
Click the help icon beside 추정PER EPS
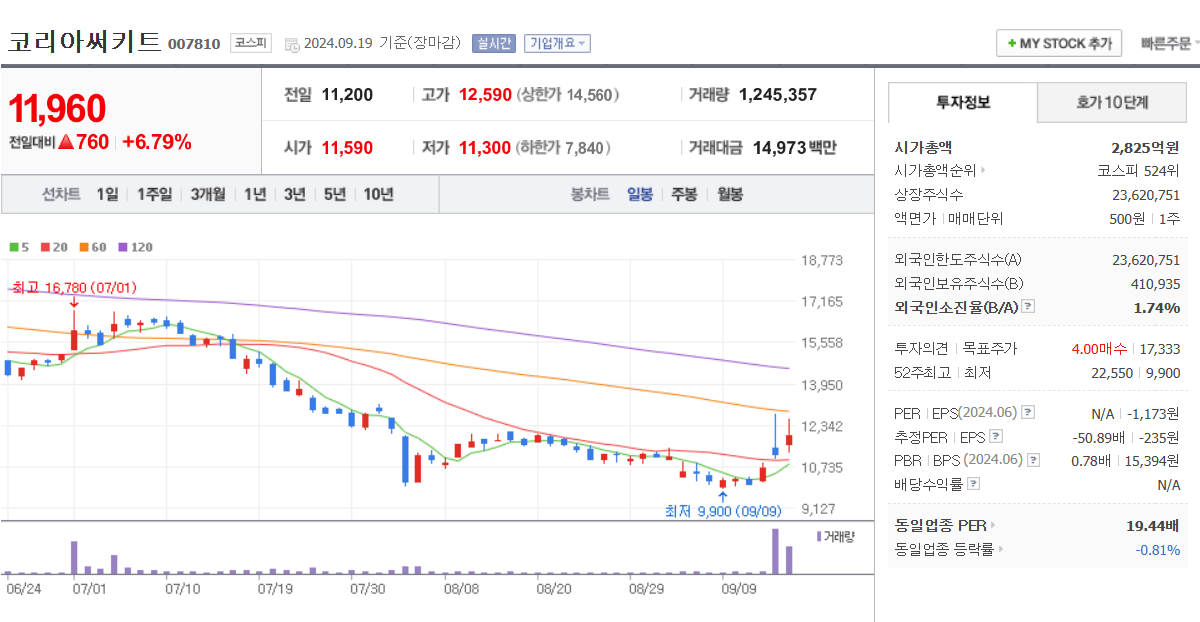995,436
